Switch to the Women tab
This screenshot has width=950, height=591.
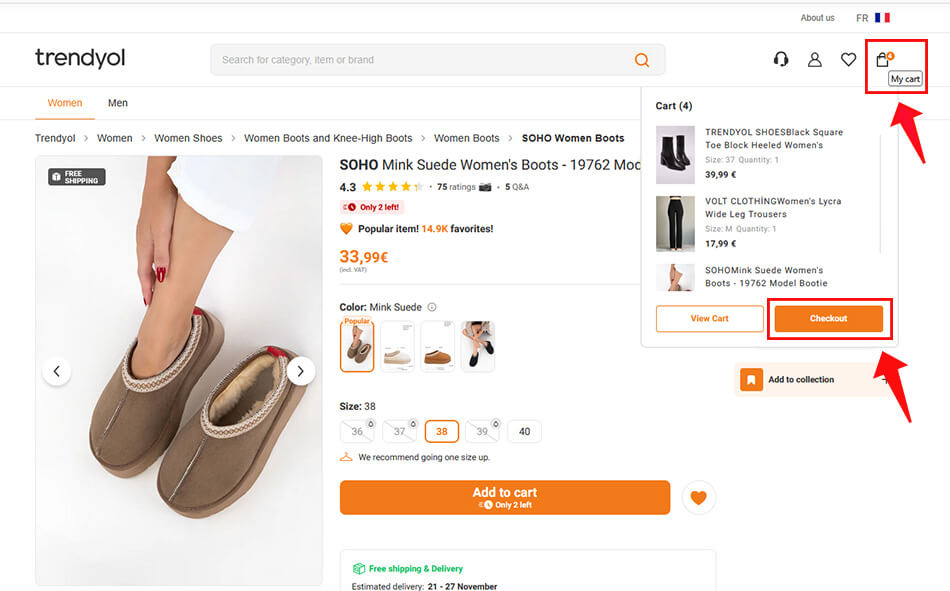click(65, 103)
